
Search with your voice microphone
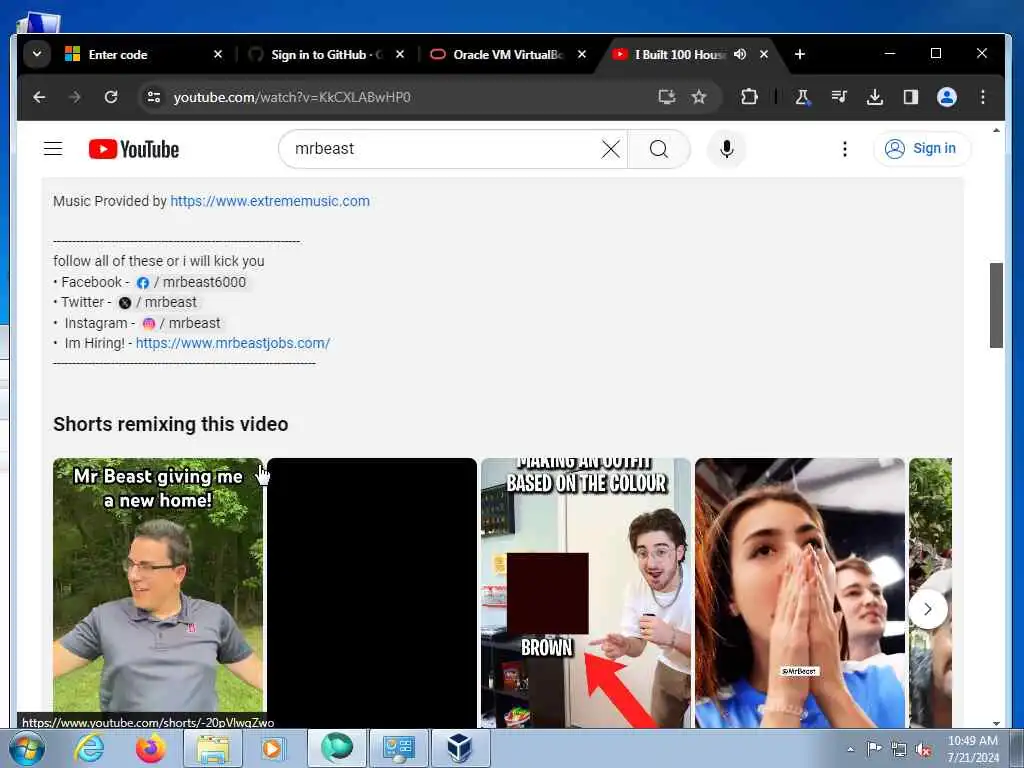tap(727, 149)
